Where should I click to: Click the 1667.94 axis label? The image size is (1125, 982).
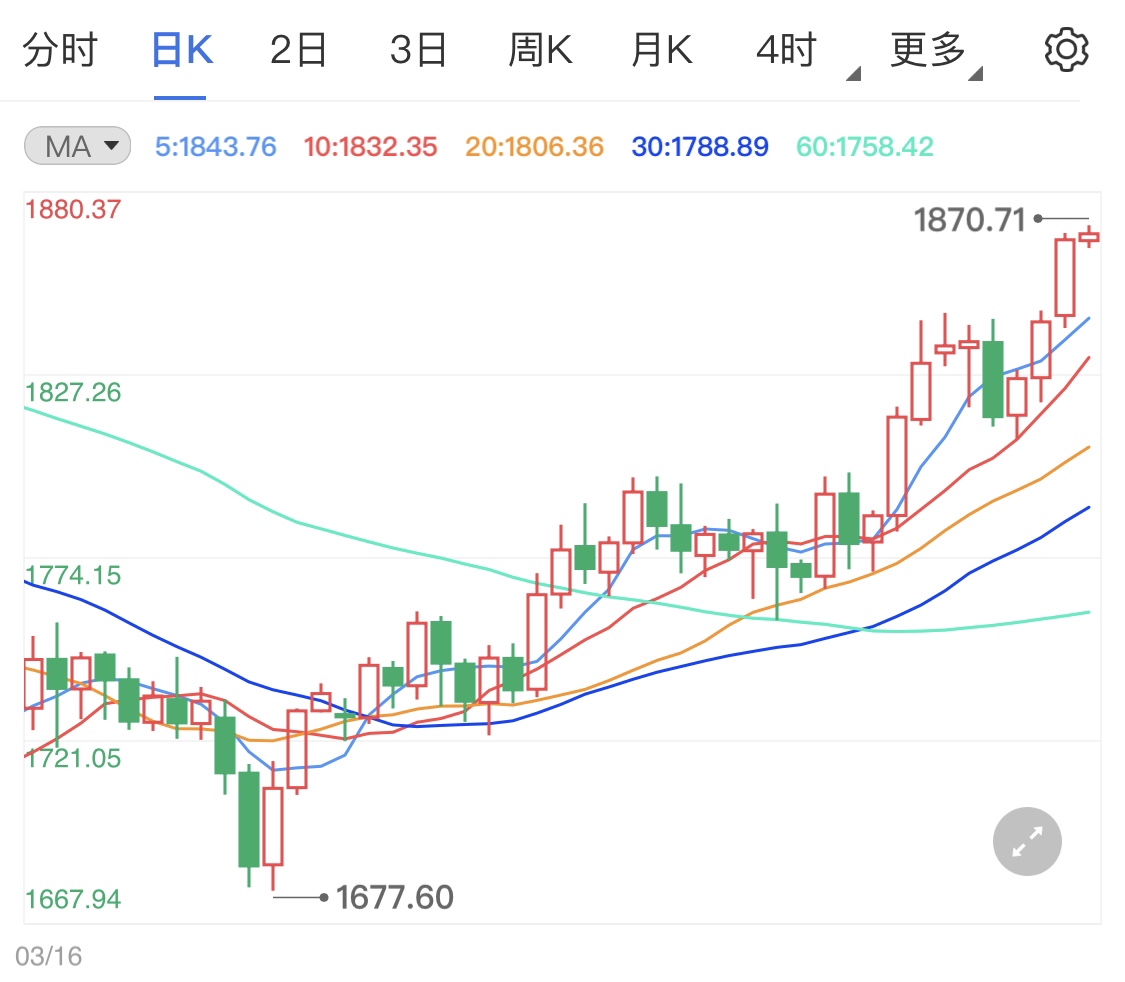73,899
